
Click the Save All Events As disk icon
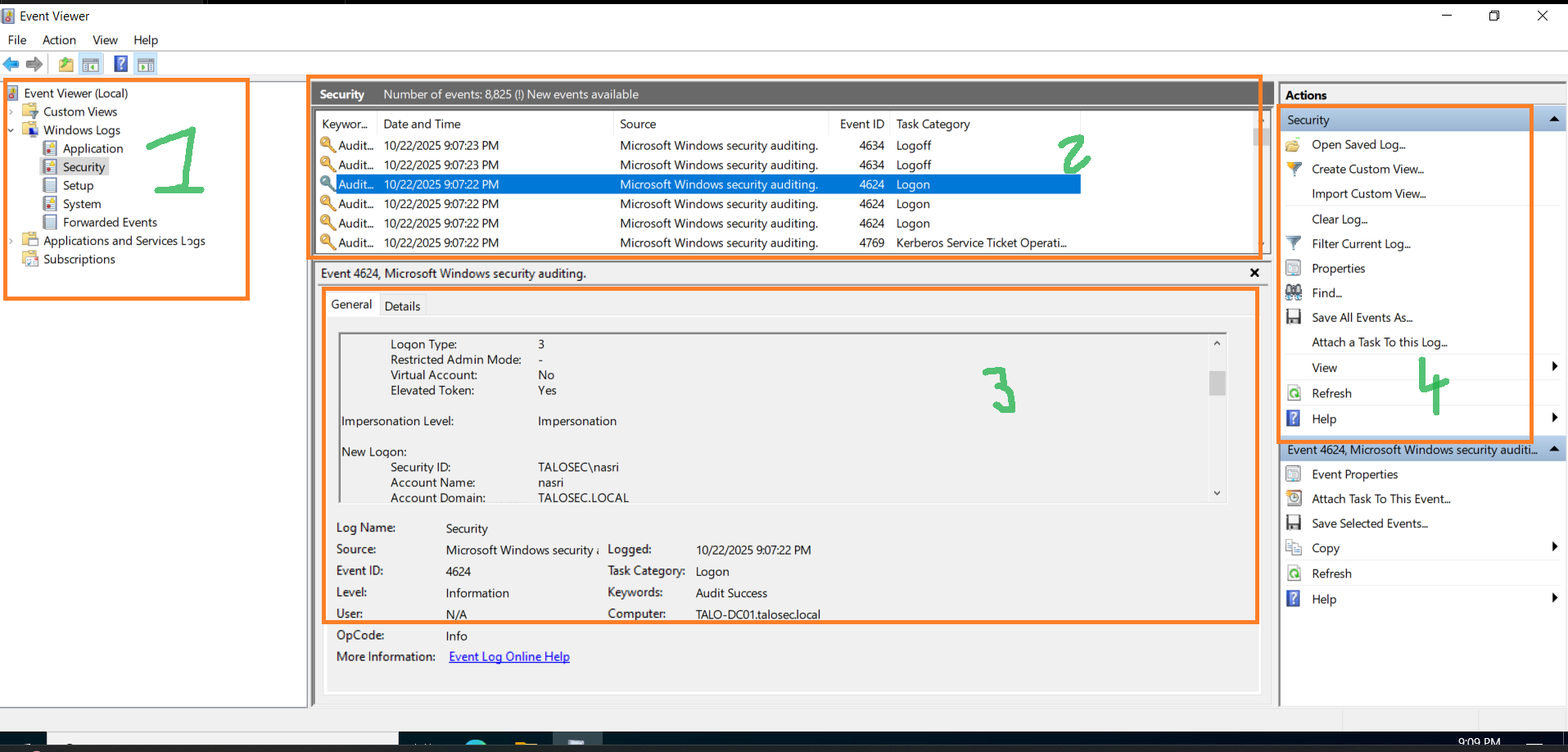(1294, 317)
